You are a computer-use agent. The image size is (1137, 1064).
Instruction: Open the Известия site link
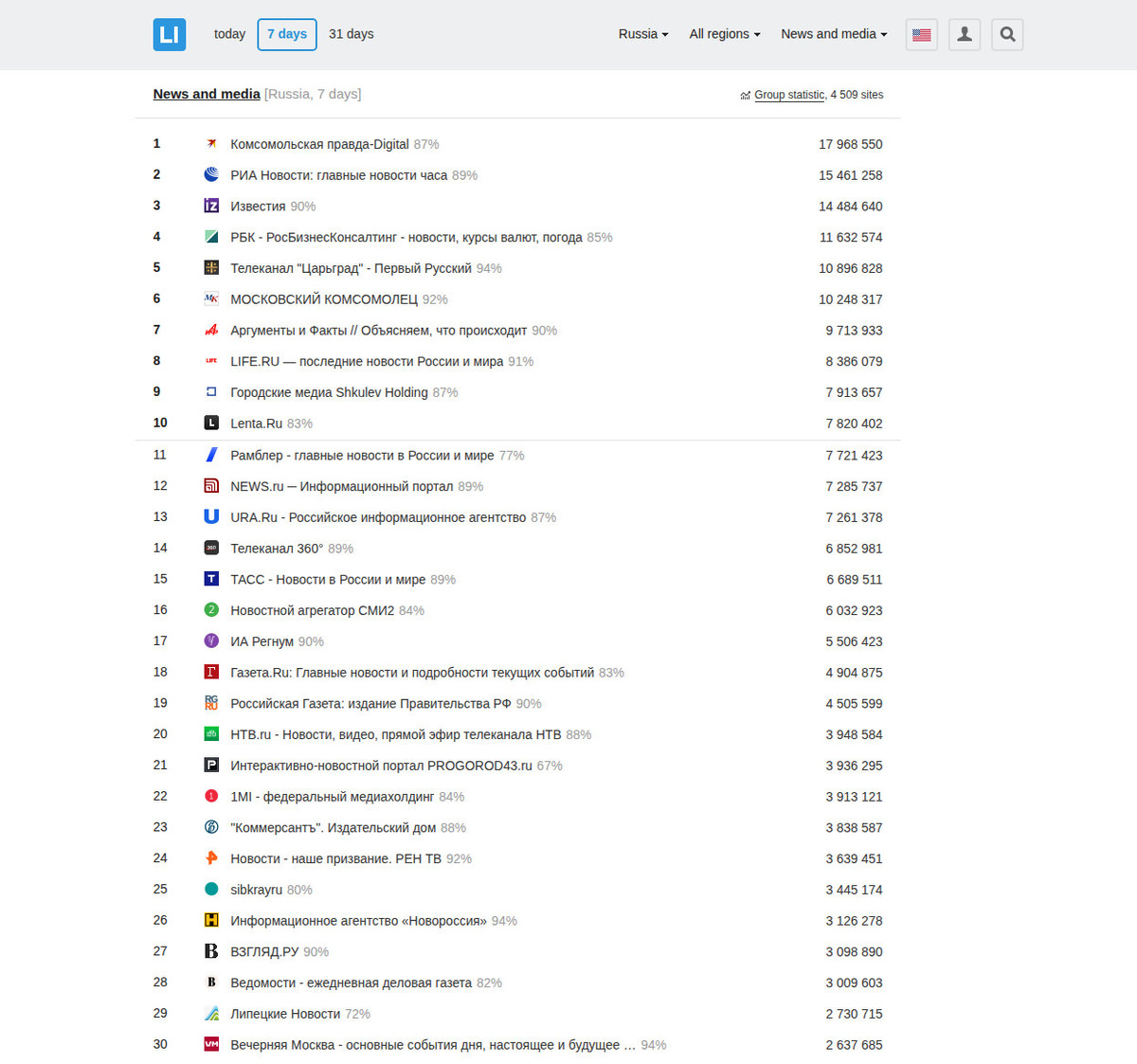(x=258, y=206)
